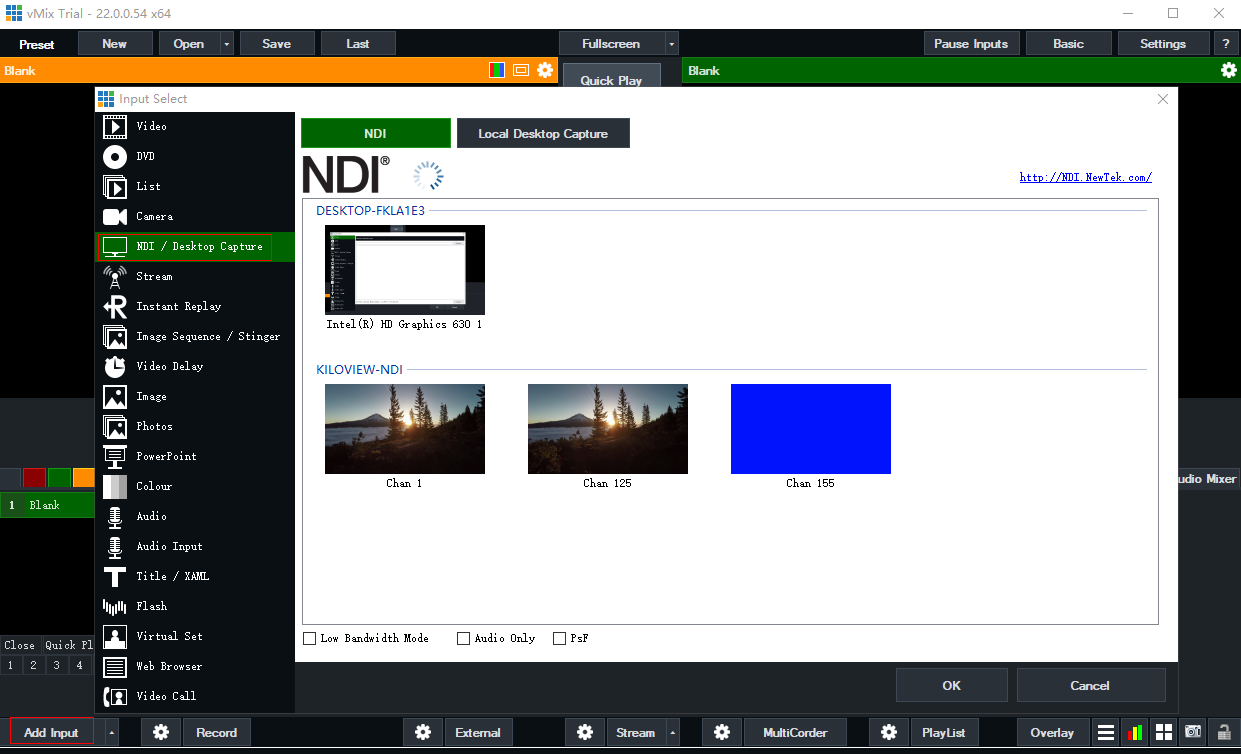Close the Input Select dialog
Image resolution: width=1241 pixels, height=754 pixels.
tap(1162, 99)
